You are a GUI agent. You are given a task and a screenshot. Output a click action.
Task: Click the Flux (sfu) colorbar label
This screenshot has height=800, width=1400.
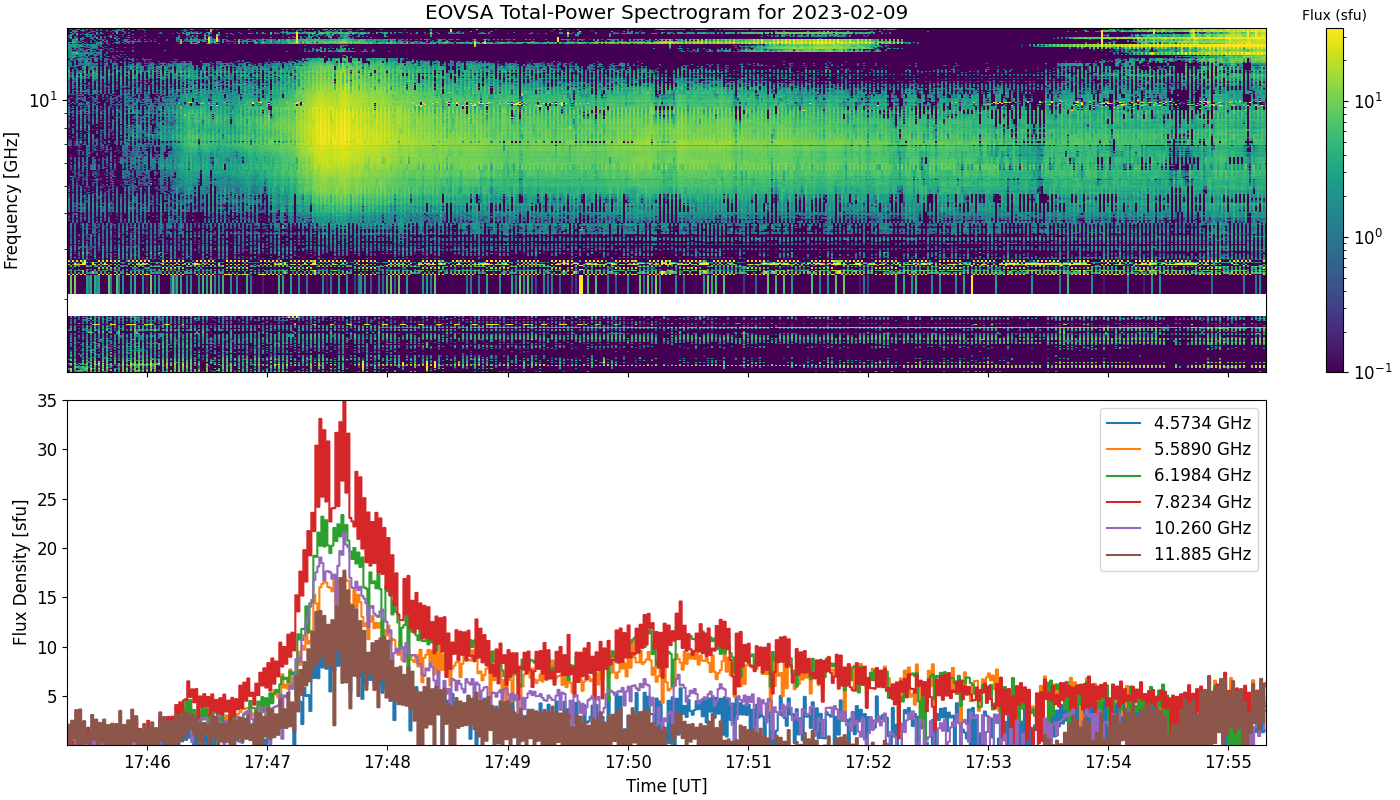[x=1335, y=15]
